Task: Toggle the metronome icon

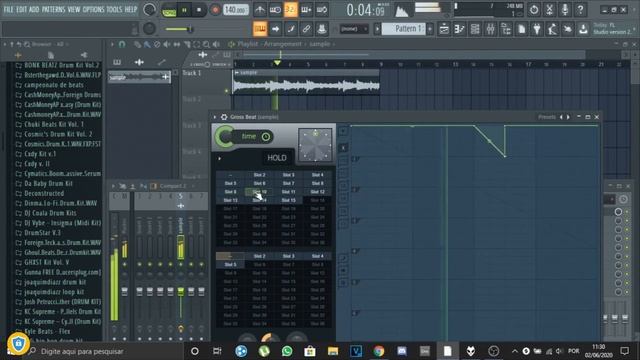Action: click(260, 10)
